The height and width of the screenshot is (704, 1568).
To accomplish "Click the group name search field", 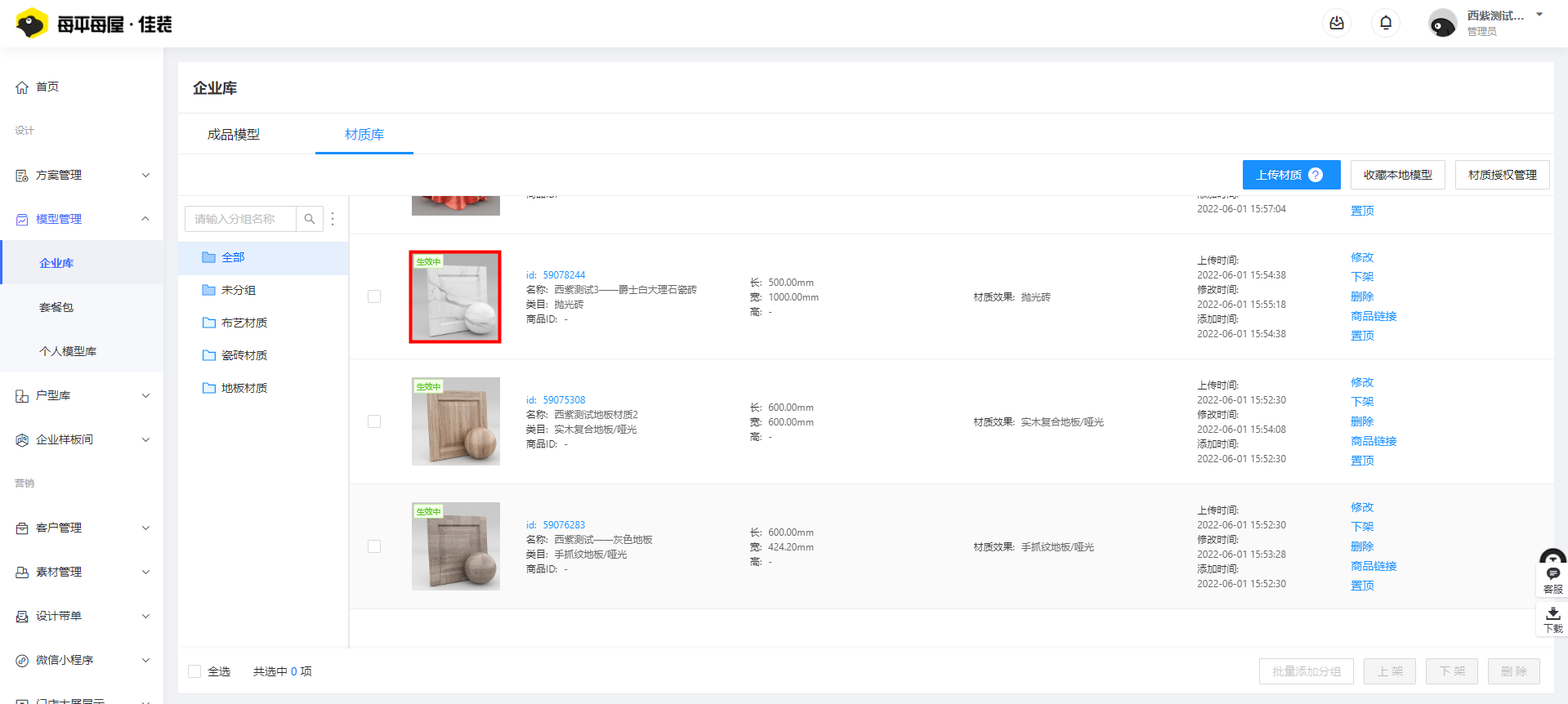I will (240, 219).
